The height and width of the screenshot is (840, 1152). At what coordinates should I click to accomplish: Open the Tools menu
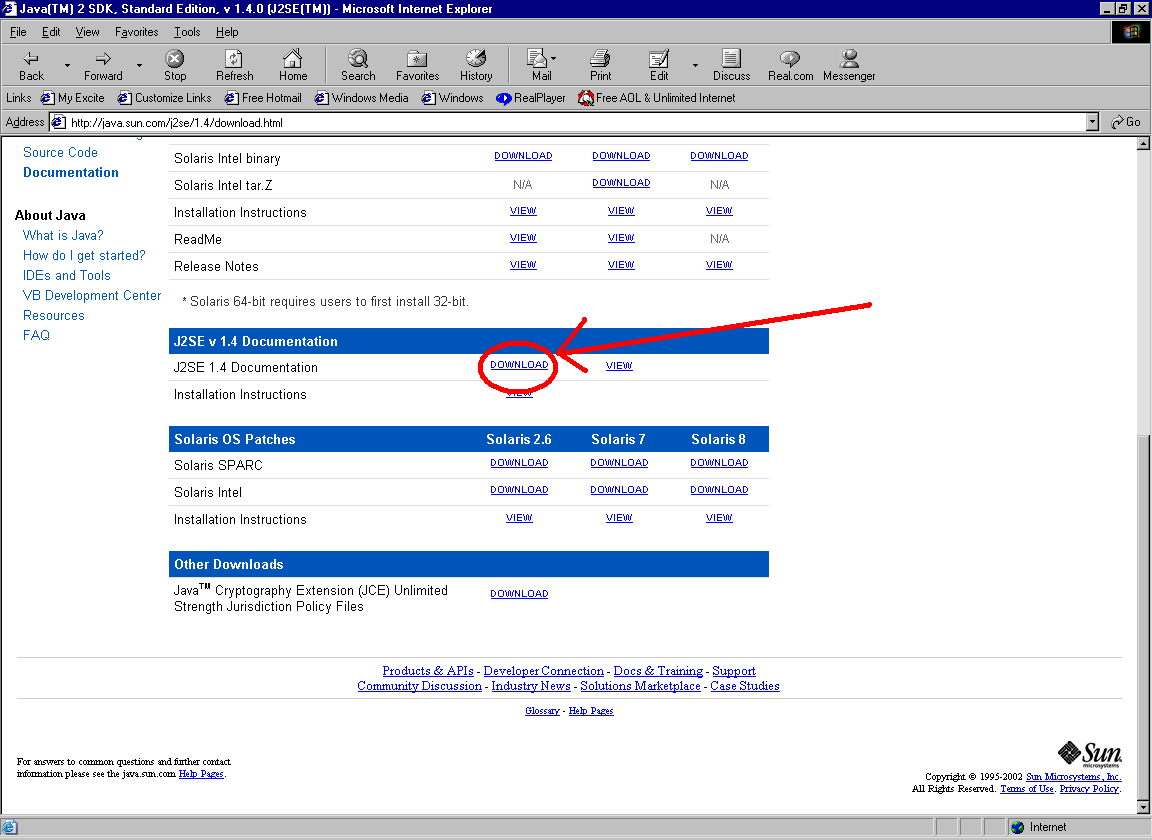pyautogui.click(x=187, y=32)
